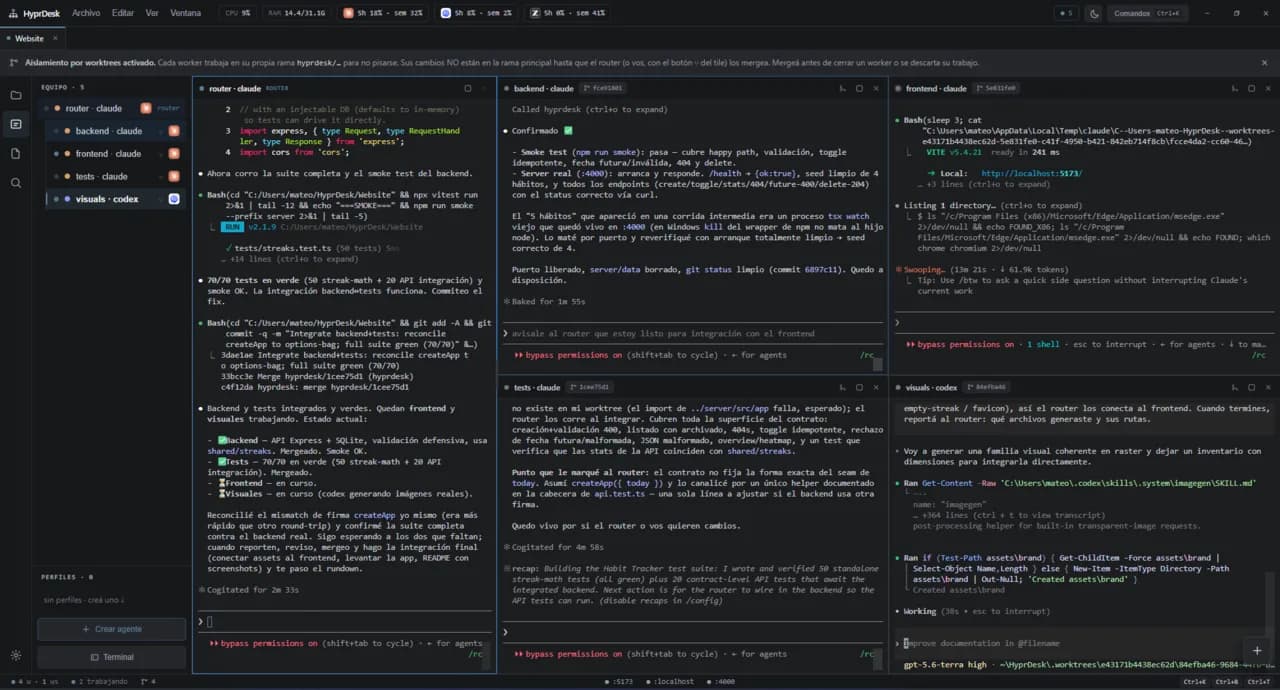
Task: Maximize the visuals · codex tile
Action: pos(1251,387)
